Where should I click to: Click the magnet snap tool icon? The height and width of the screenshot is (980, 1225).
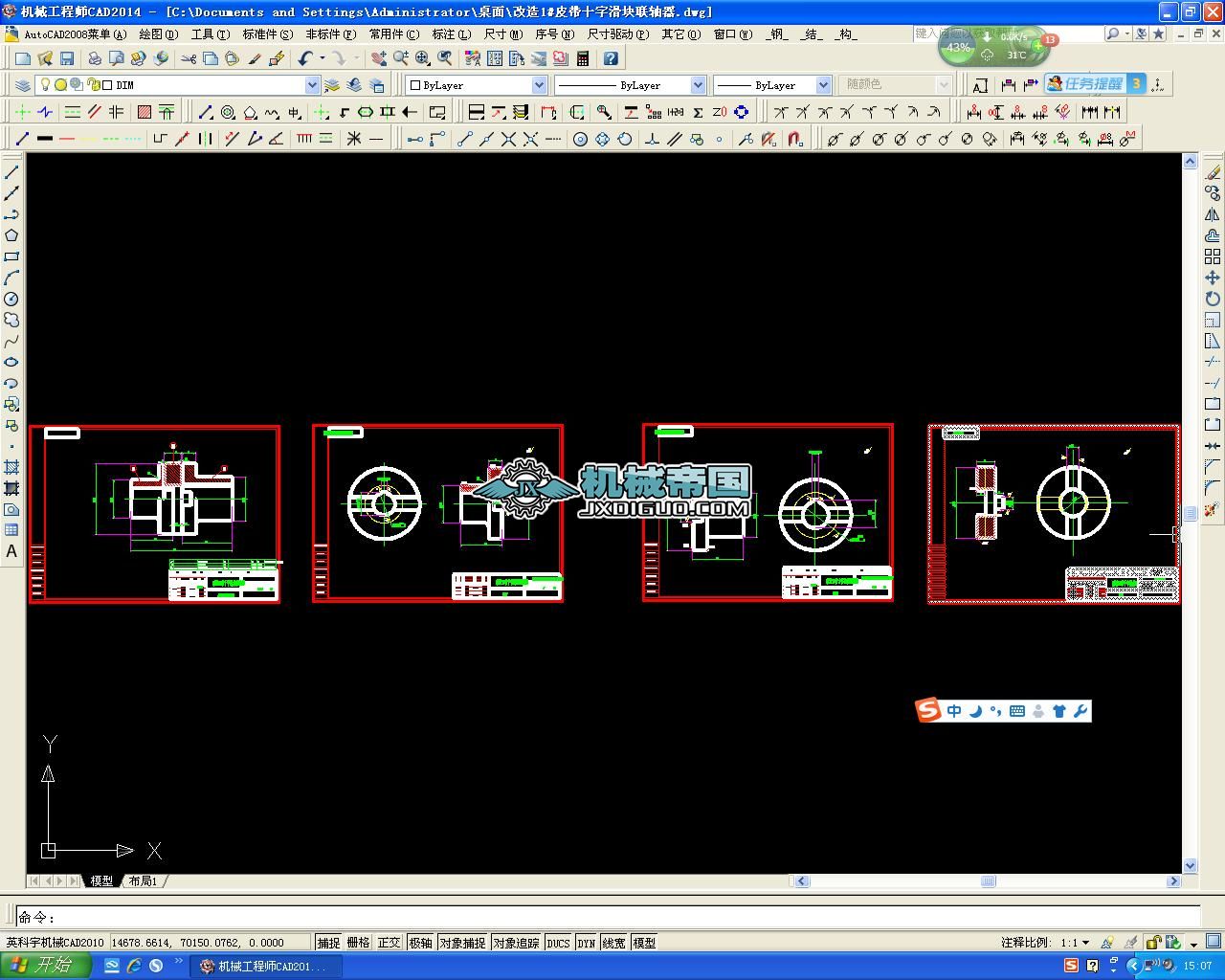[x=794, y=139]
